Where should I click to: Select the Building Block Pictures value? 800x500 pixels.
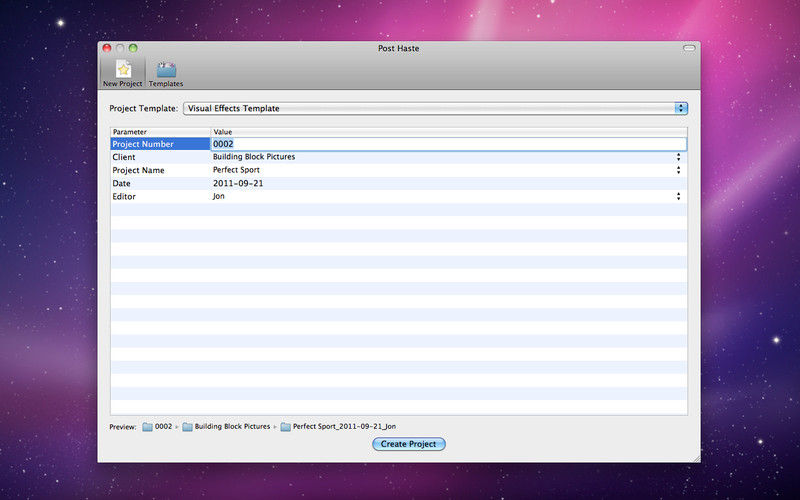click(x=254, y=157)
